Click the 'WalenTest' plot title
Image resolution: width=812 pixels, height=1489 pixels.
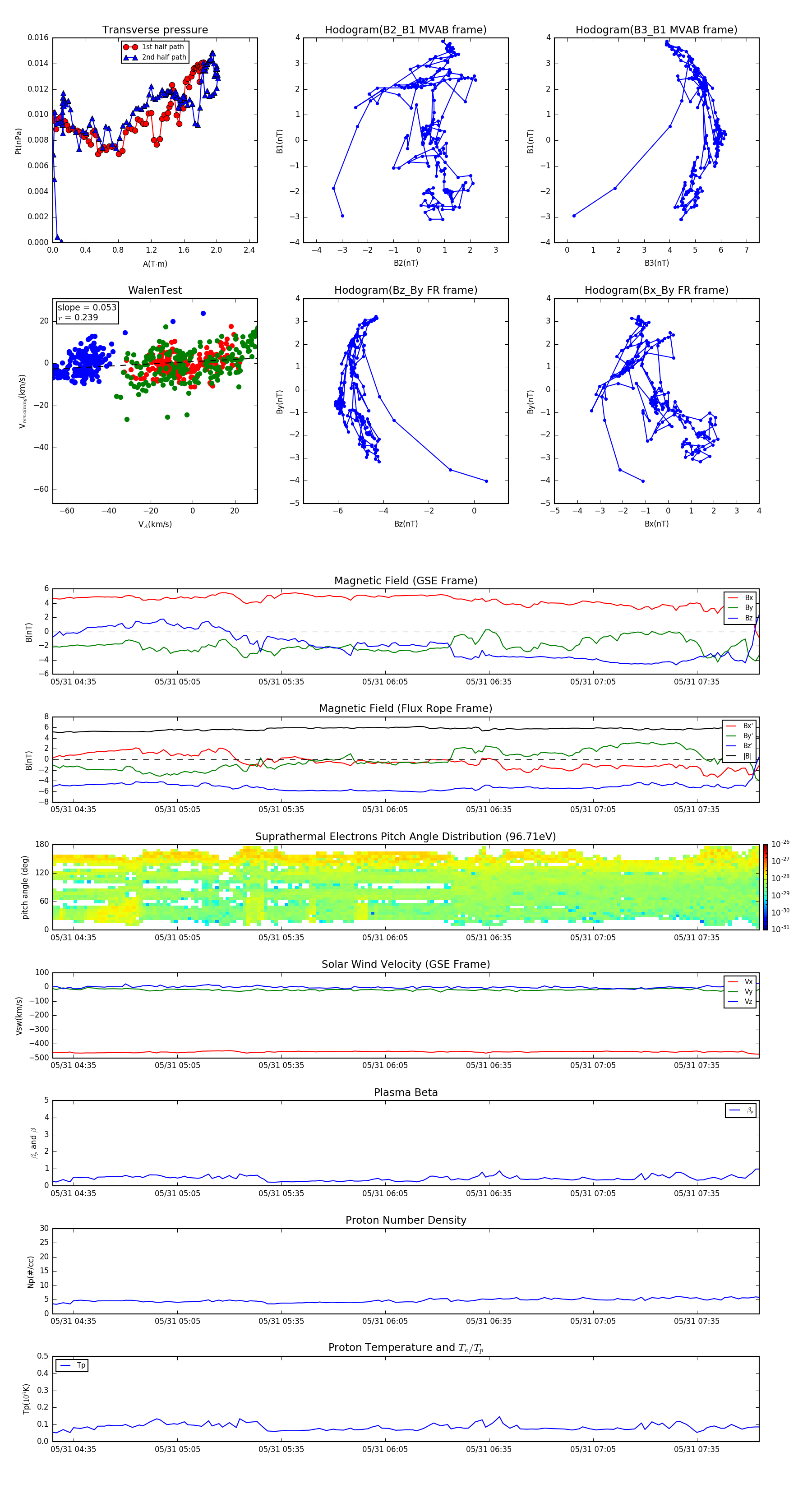point(155,290)
